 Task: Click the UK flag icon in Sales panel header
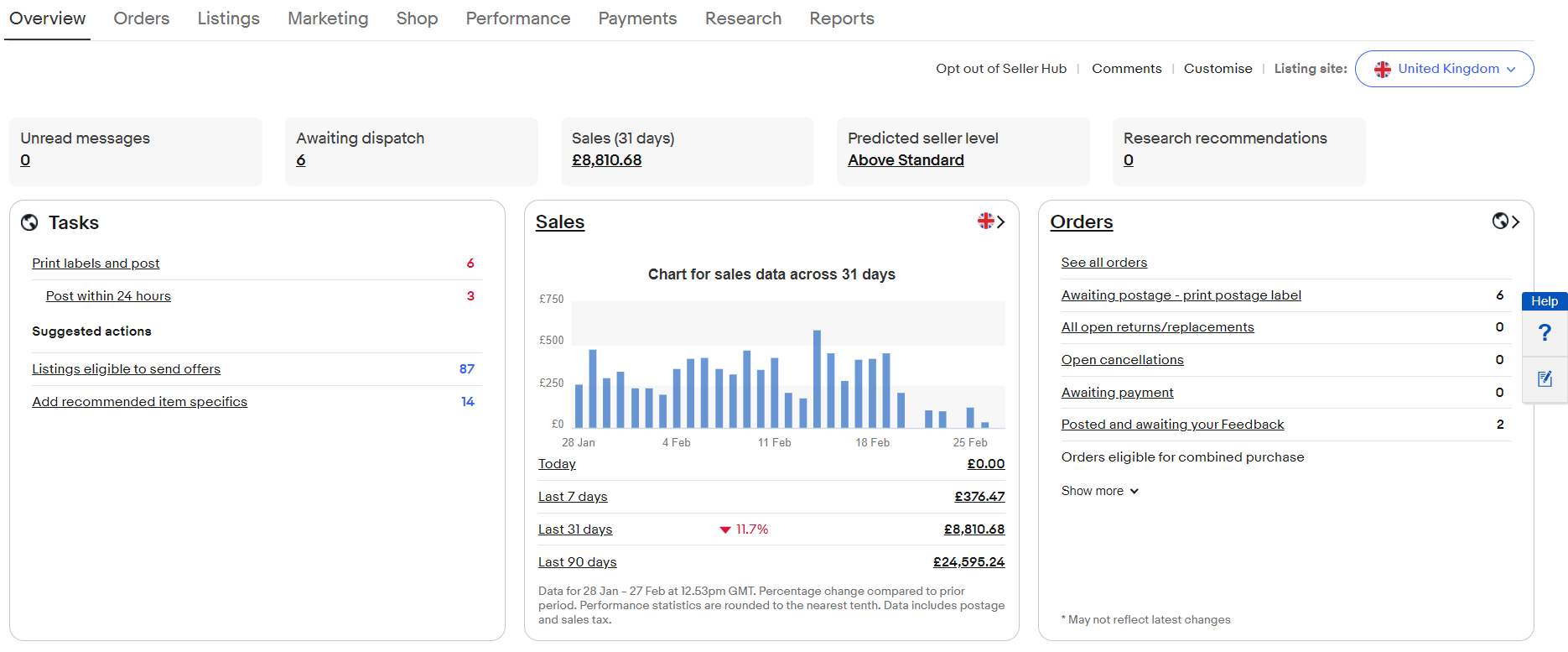pyautogui.click(x=985, y=221)
